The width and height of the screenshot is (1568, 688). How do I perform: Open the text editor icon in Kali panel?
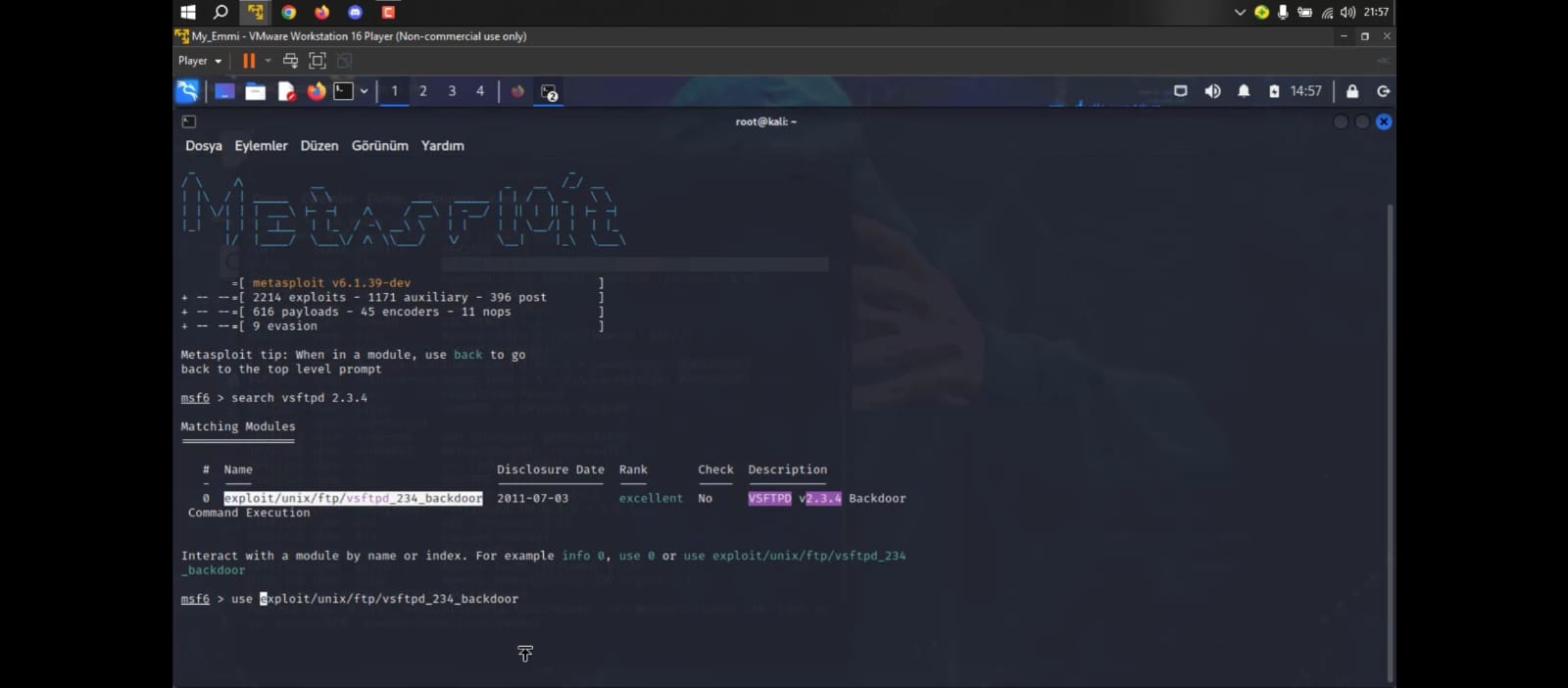286,91
